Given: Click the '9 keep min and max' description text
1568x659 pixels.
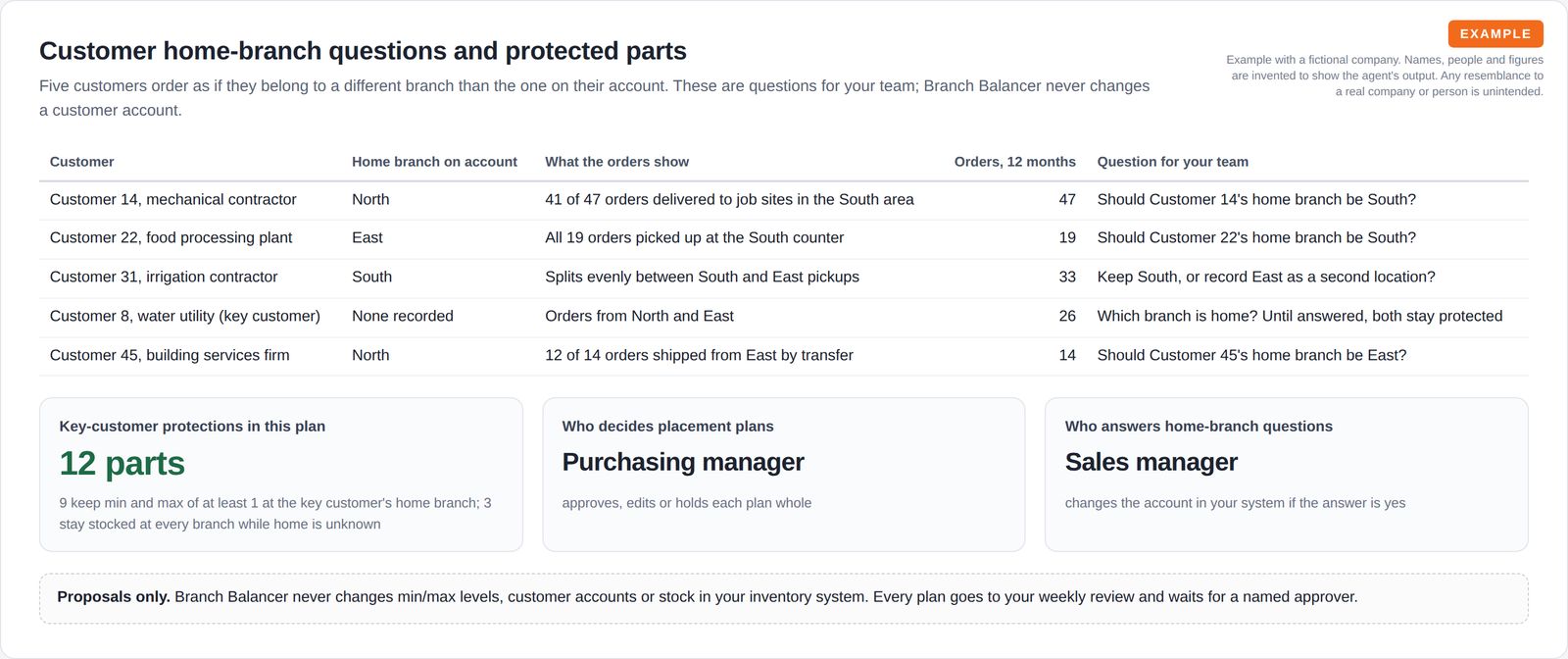Looking at the screenshot, I should pyautogui.click(x=275, y=514).
